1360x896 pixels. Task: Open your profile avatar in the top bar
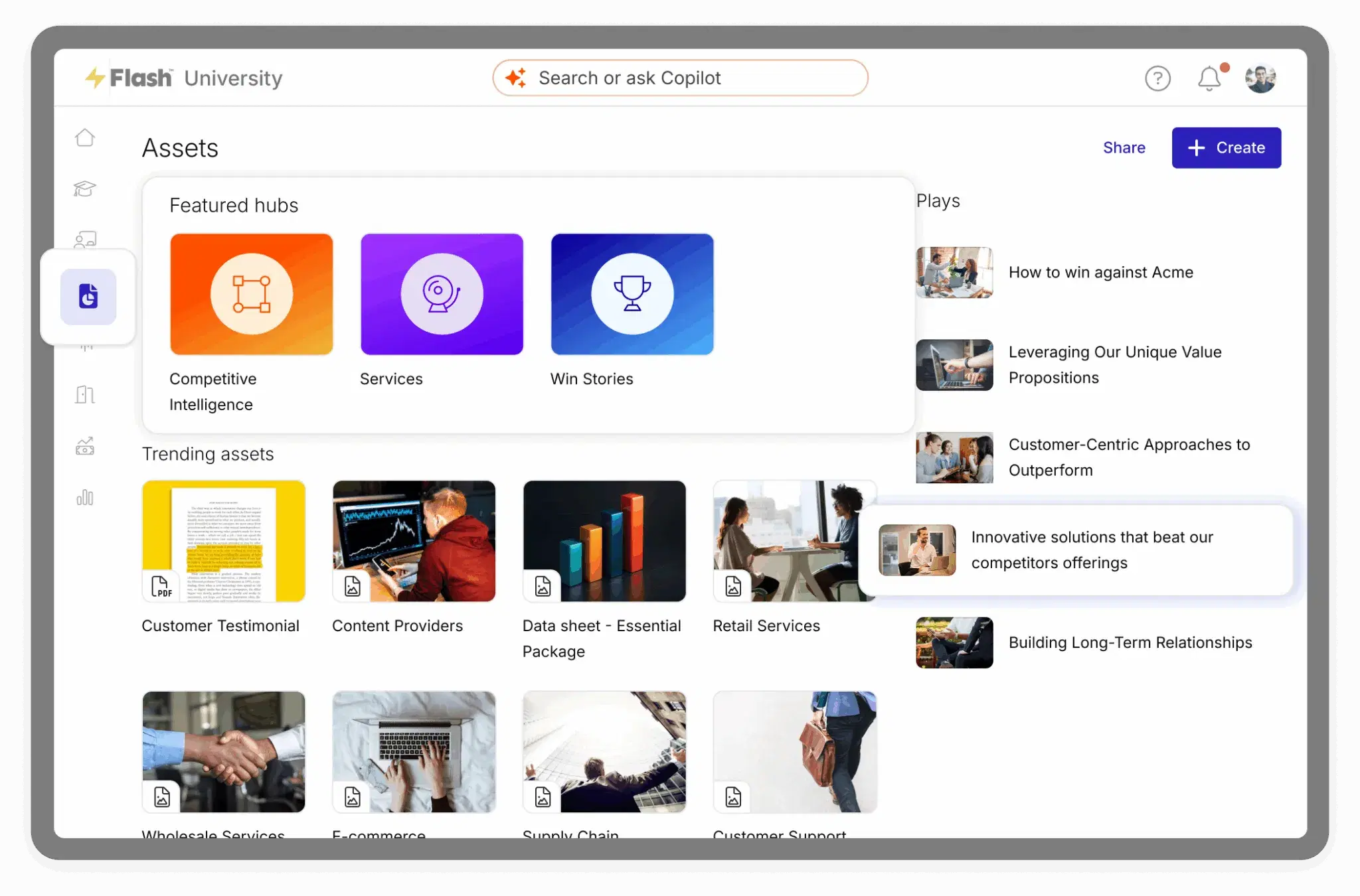[1260, 78]
